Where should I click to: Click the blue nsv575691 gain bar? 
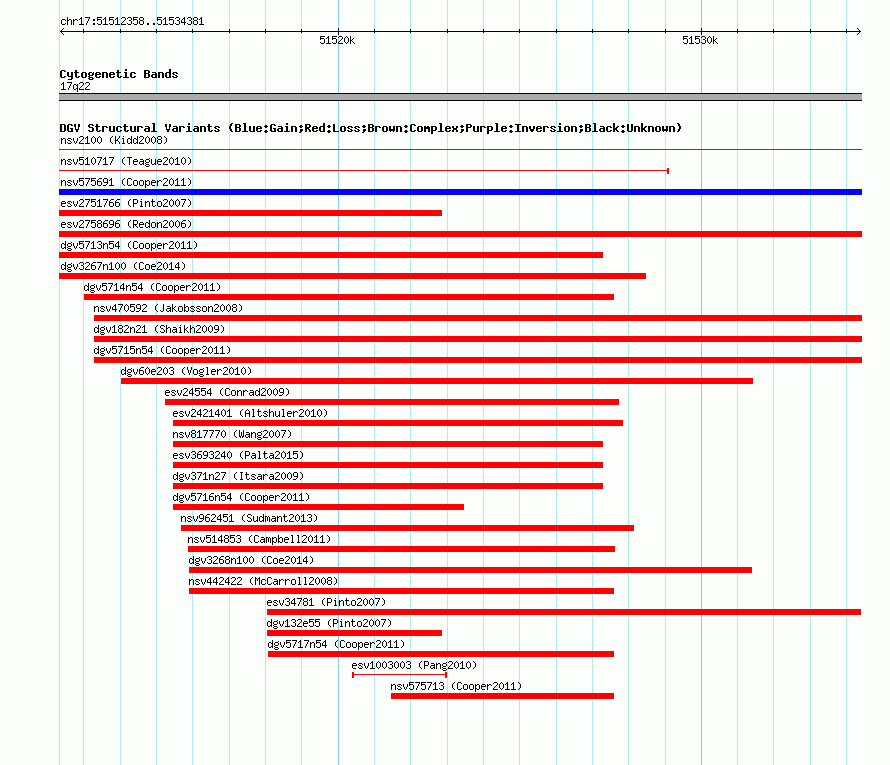(460, 192)
